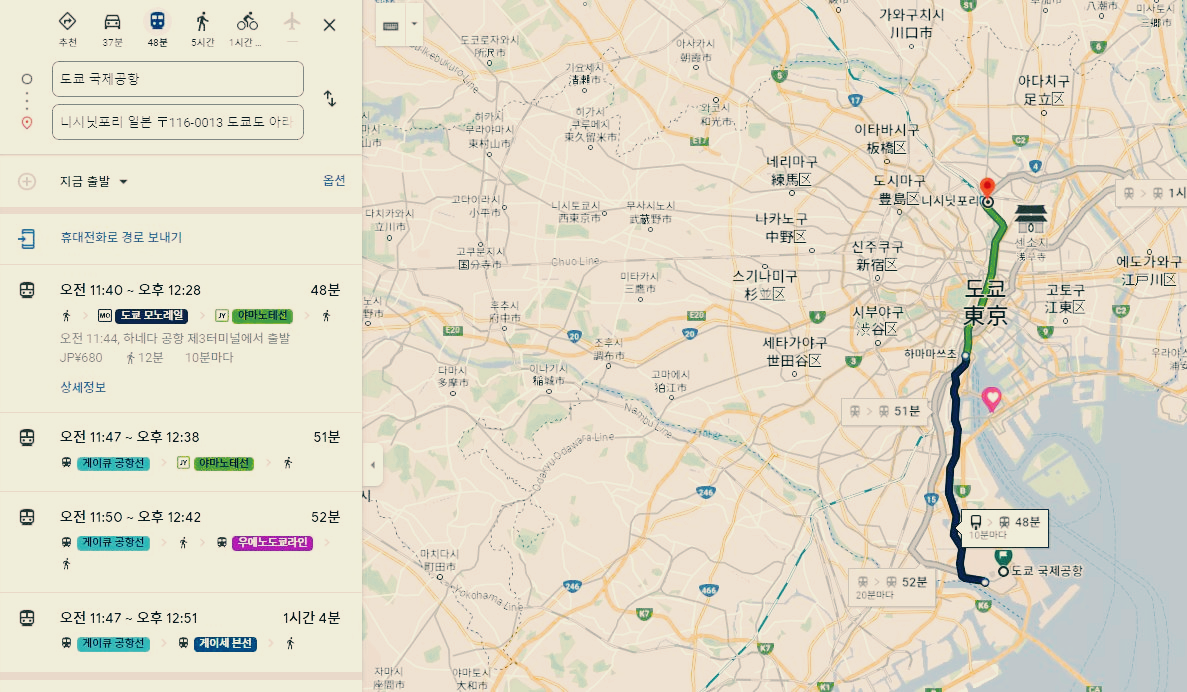Click the 가와구치시 map label
The width and height of the screenshot is (1187, 692).
tap(911, 23)
